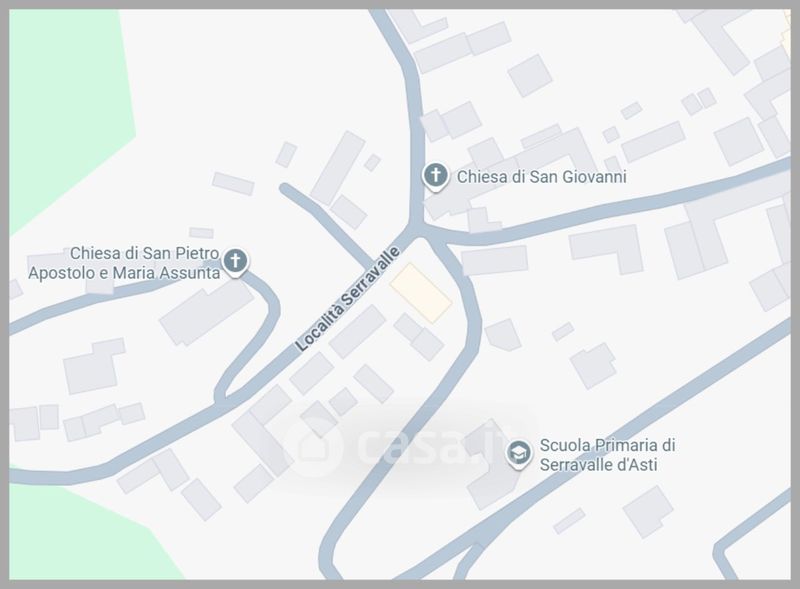Click the central road junction near San Giovanni
The width and height of the screenshot is (800, 589).
(x=417, y=229)
